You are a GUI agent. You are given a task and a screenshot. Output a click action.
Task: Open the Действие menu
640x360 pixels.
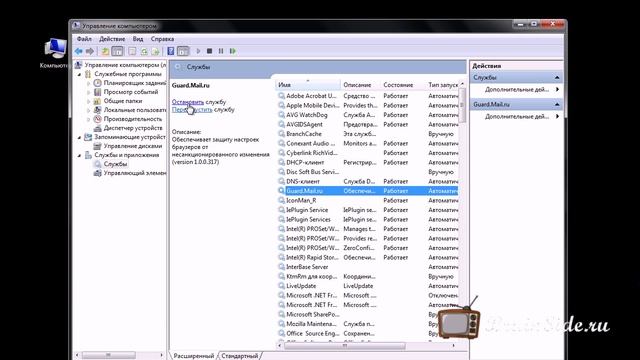pos(112,39)
